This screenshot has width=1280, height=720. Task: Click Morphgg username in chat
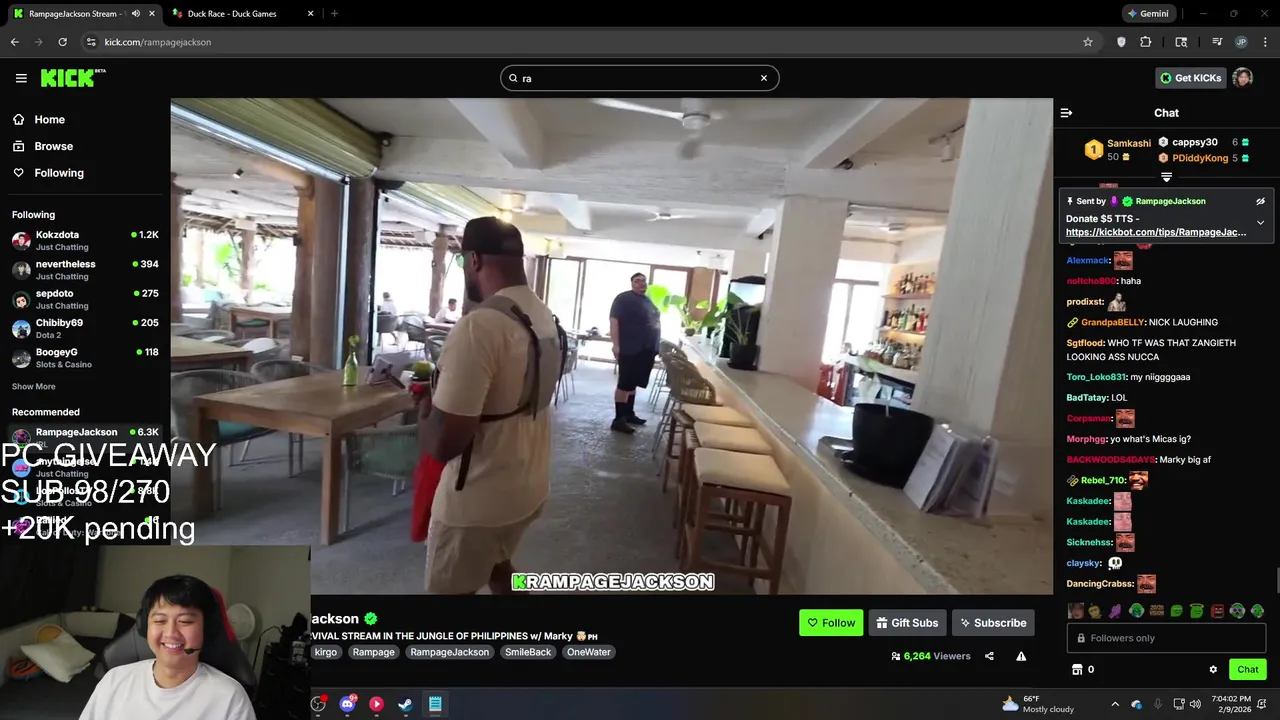tap(1086, 439)
